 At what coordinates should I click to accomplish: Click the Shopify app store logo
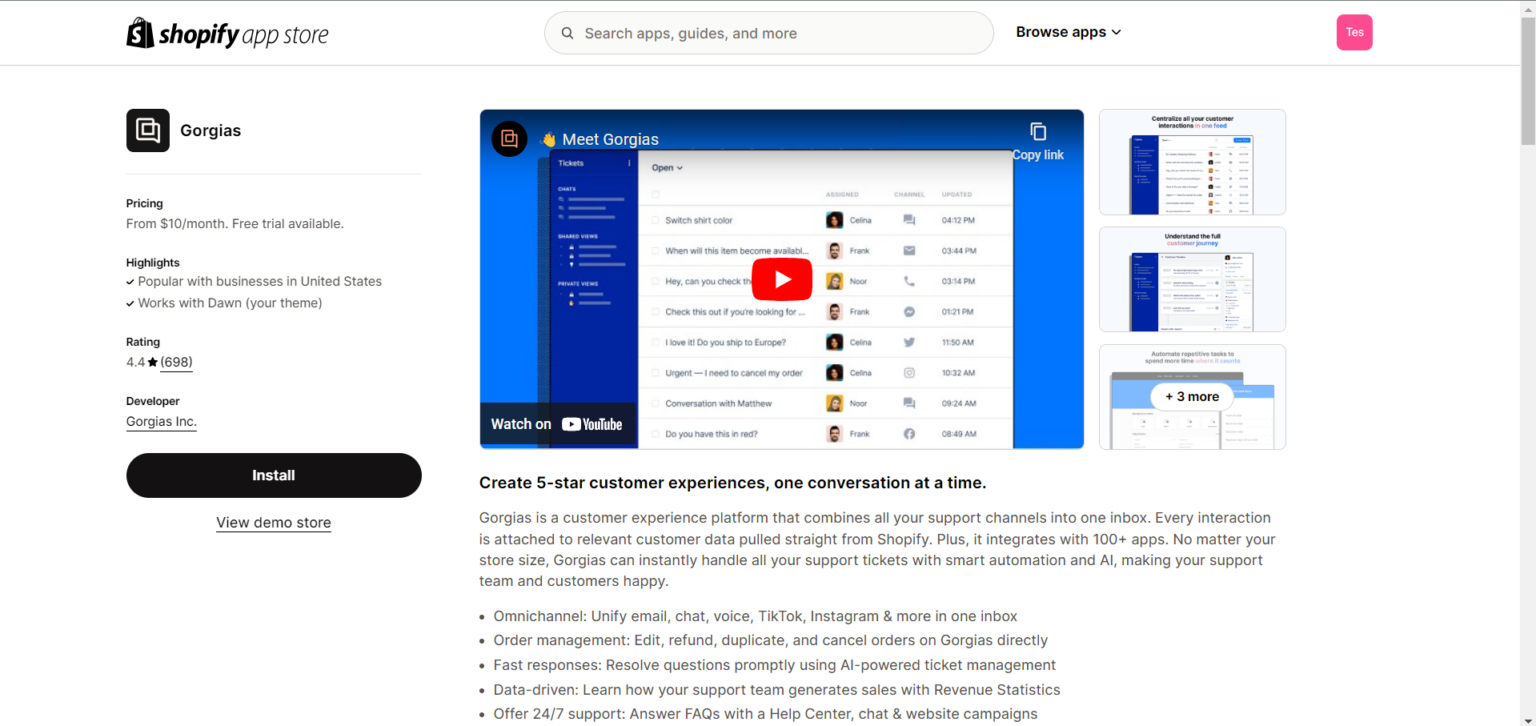227,32
